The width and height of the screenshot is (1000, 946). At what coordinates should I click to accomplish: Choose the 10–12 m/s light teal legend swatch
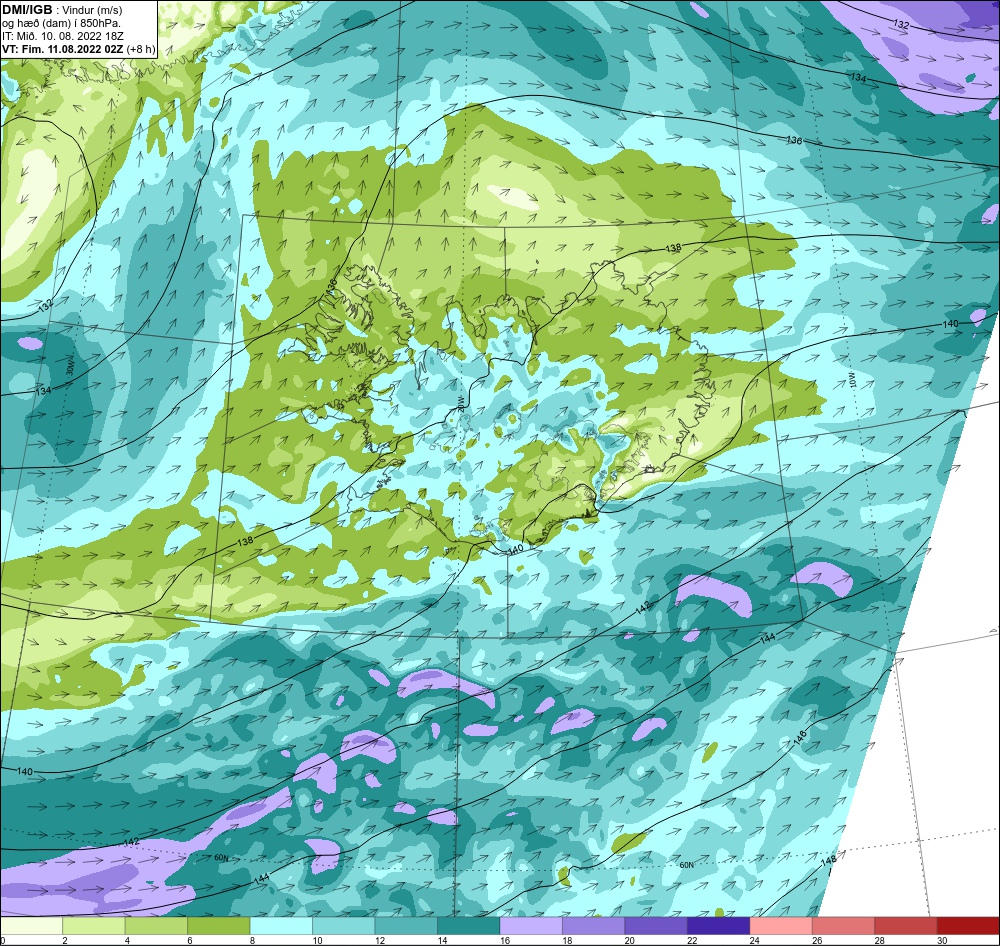tap(344, 926)
